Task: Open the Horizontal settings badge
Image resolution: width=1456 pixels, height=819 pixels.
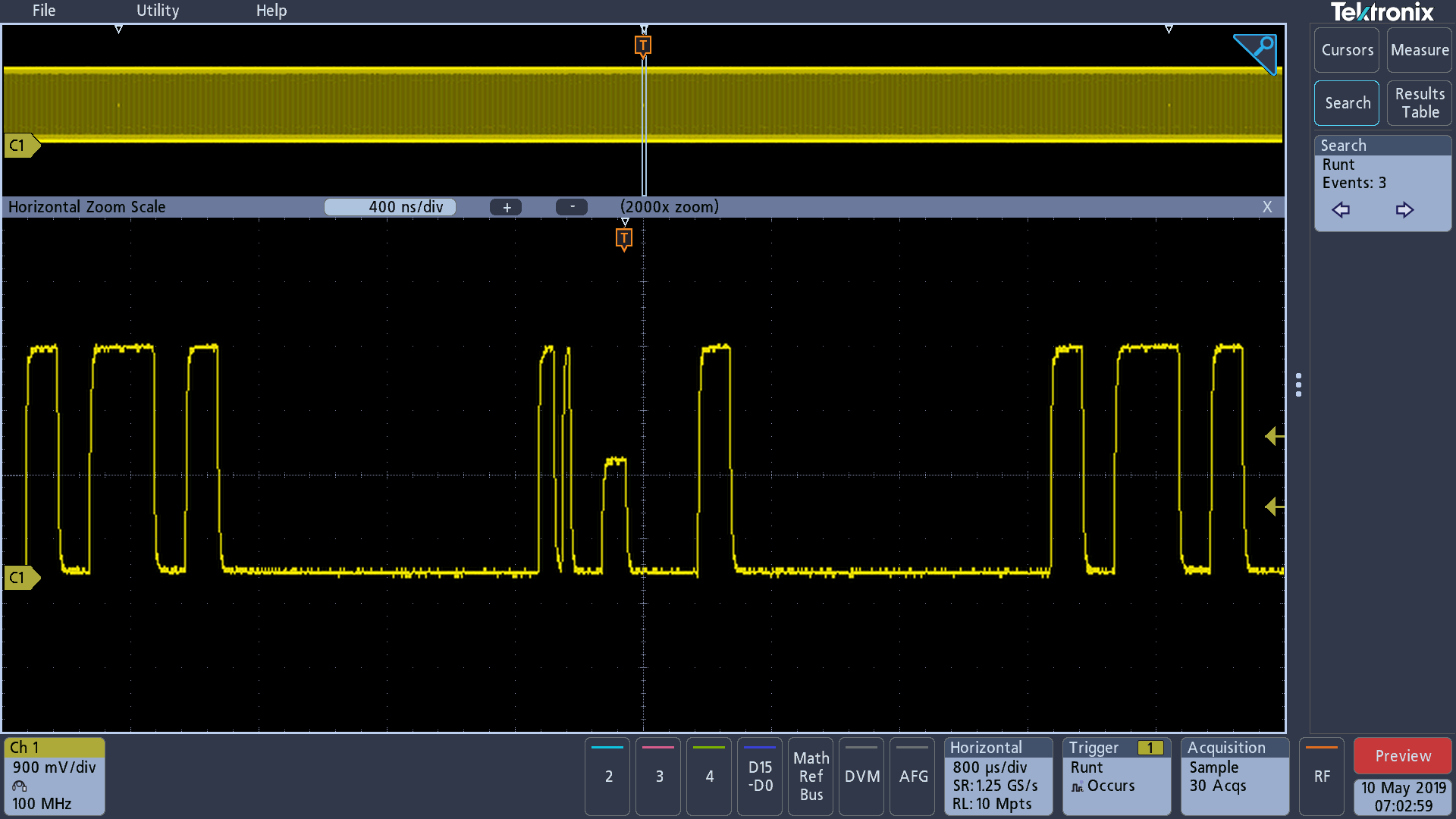Action: (997, 776)
